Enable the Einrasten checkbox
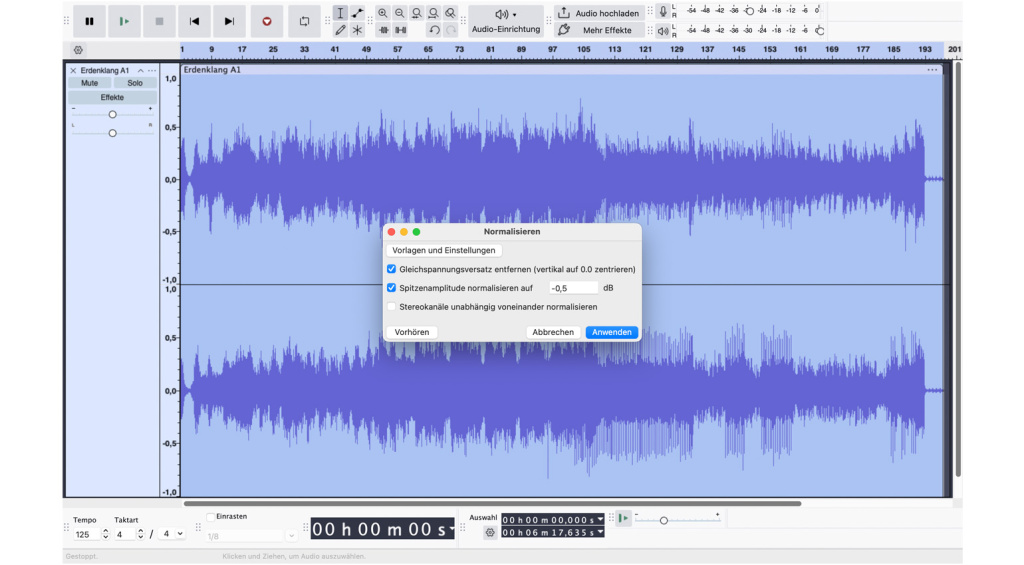The height and width of the screenshot is (565, 1024). point(210,517)
